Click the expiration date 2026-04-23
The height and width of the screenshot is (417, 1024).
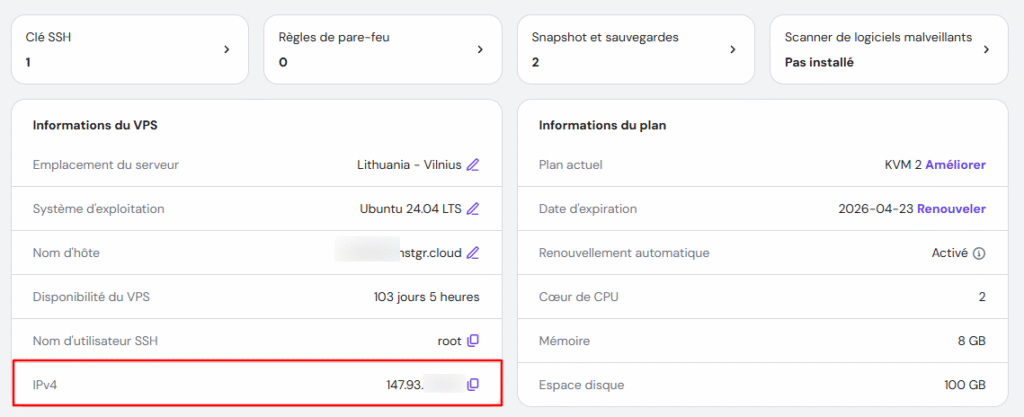click(875, 209)
